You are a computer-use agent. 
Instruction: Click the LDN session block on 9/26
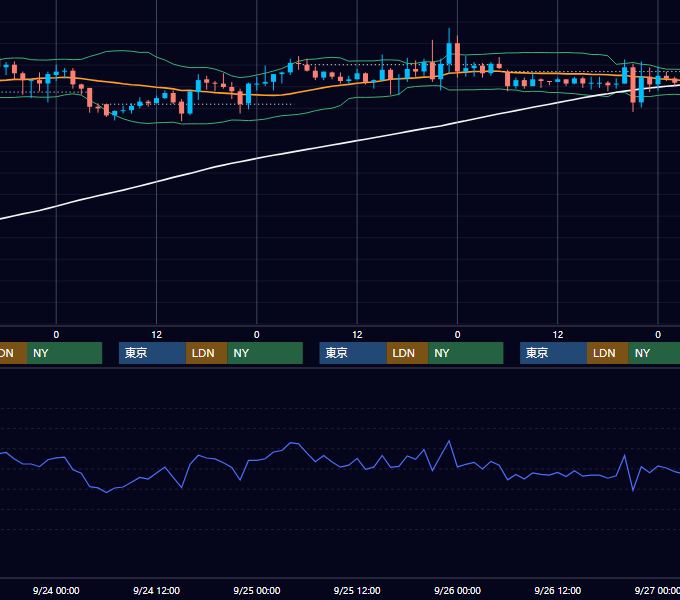point(608,353)
